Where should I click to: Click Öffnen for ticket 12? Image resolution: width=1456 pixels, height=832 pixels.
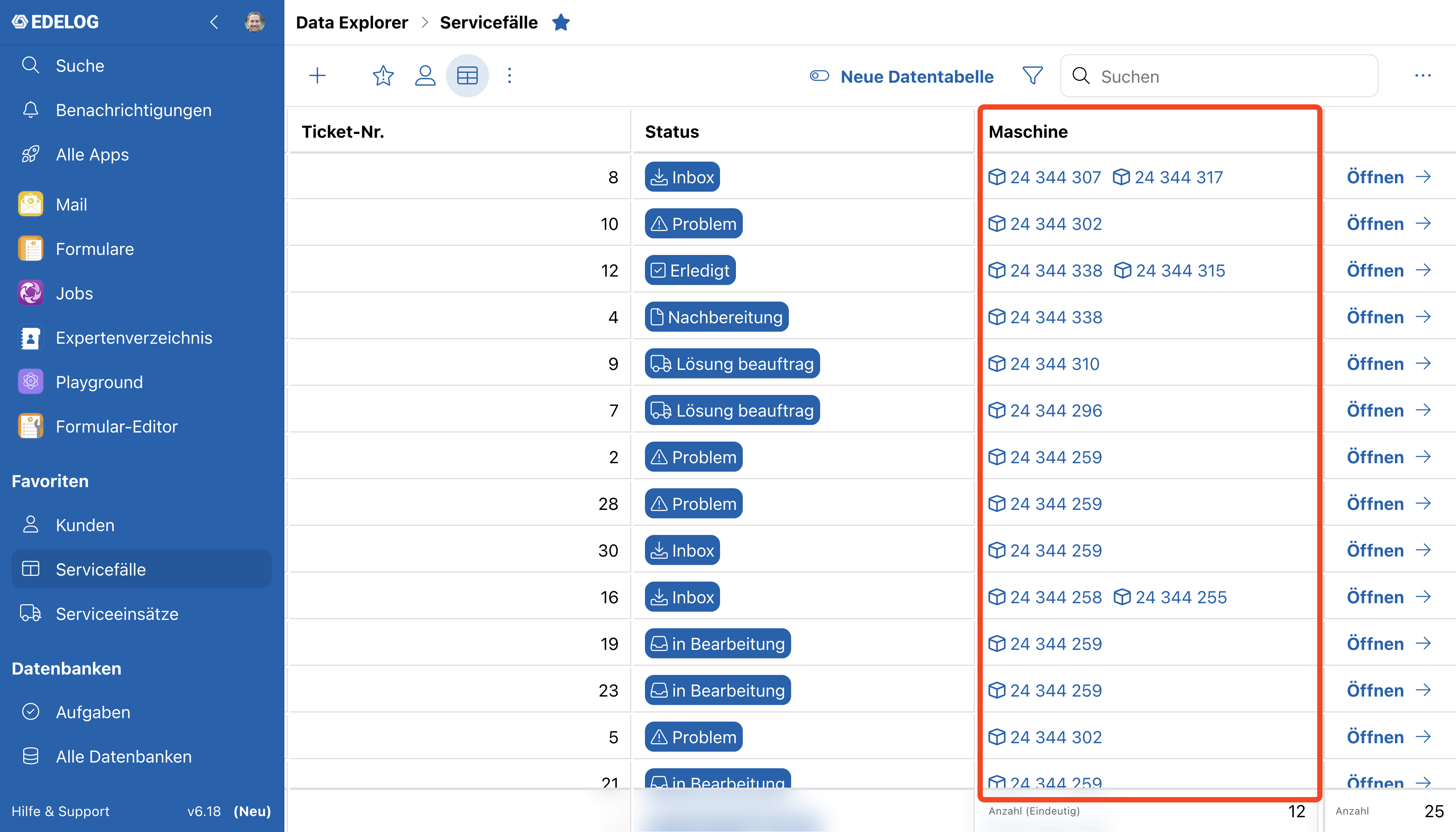click(1389, 270)
